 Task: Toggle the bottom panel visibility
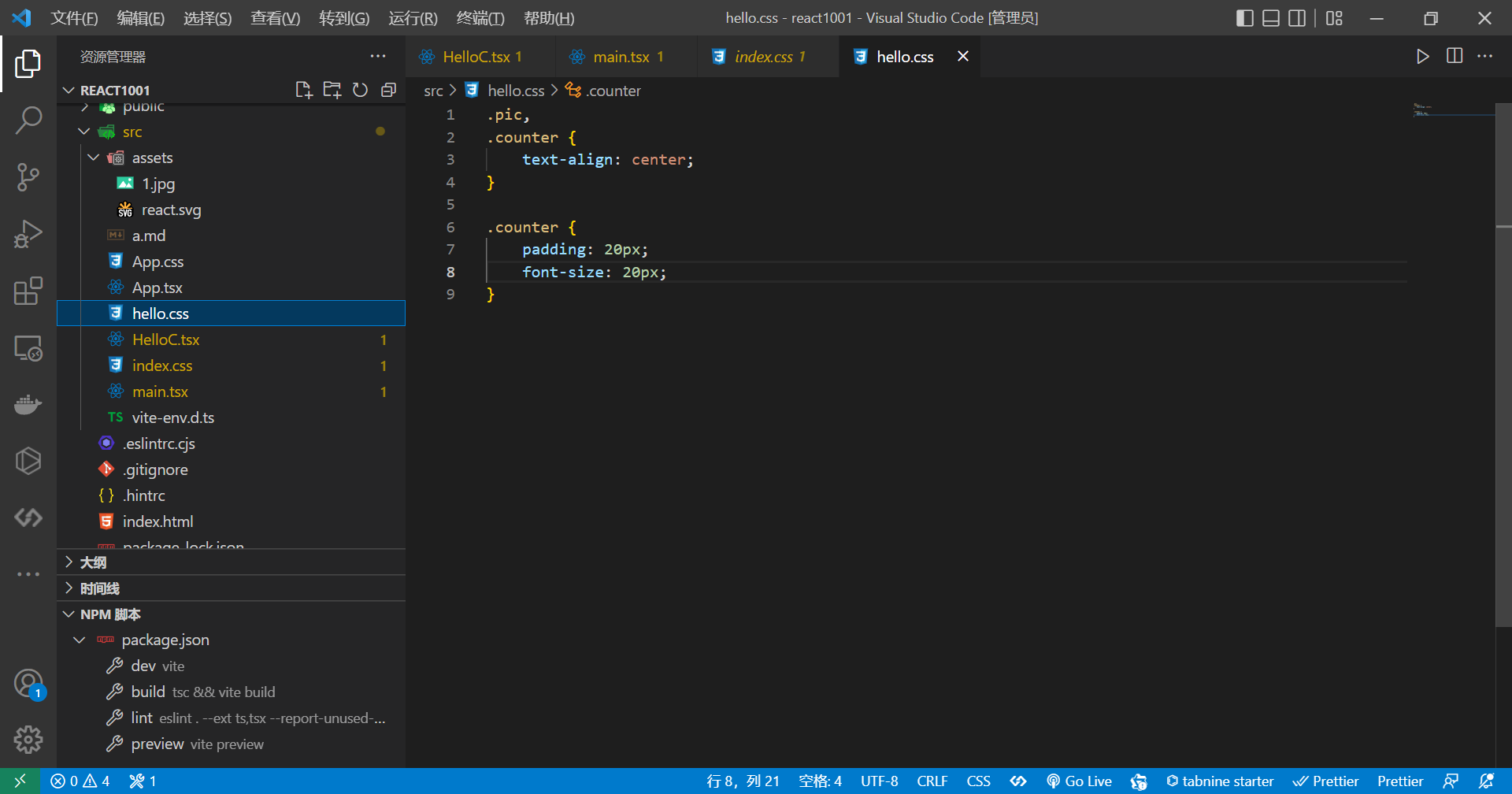(1270, 18)
